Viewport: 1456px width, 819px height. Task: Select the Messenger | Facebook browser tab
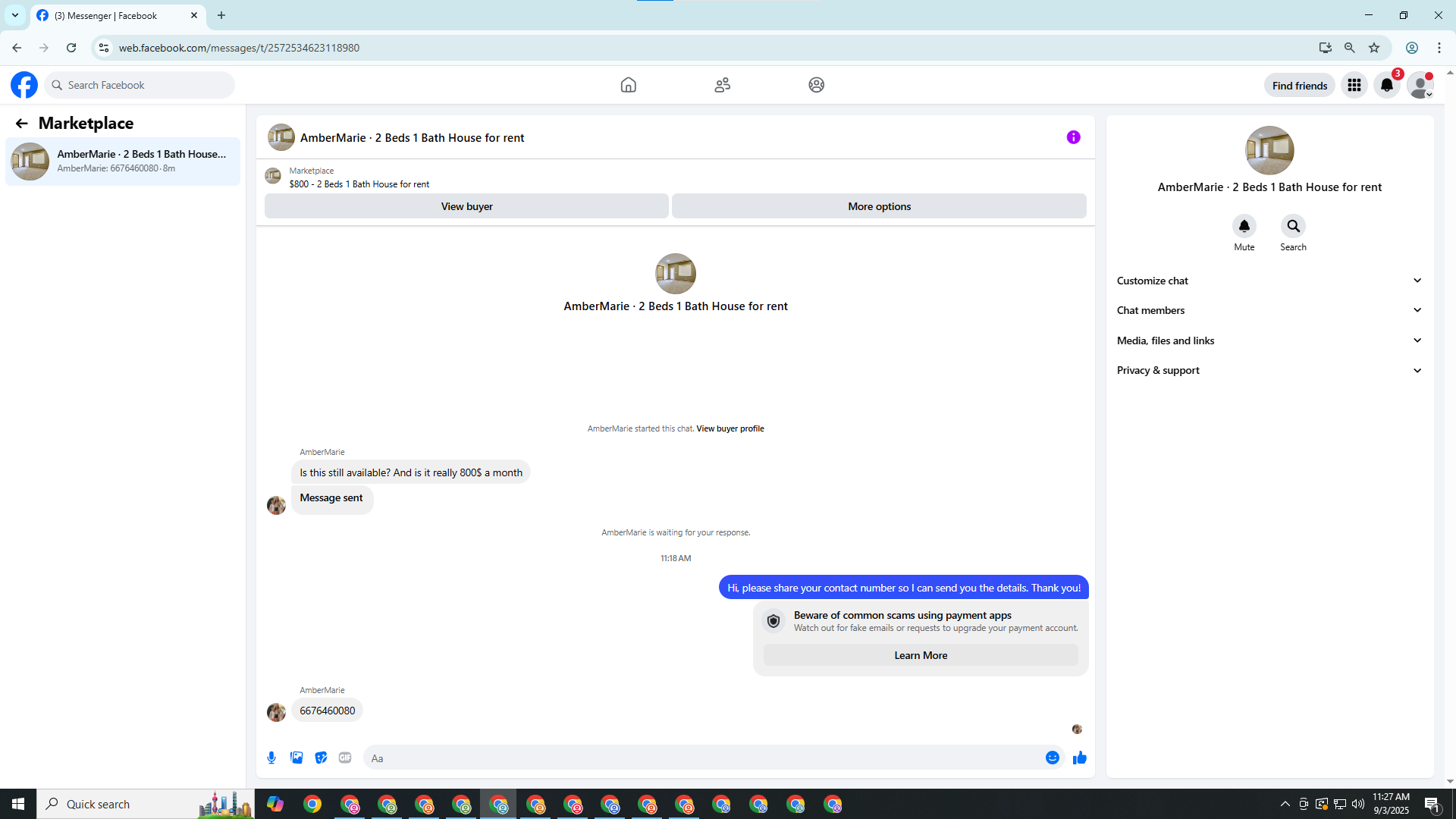[118, 15]
